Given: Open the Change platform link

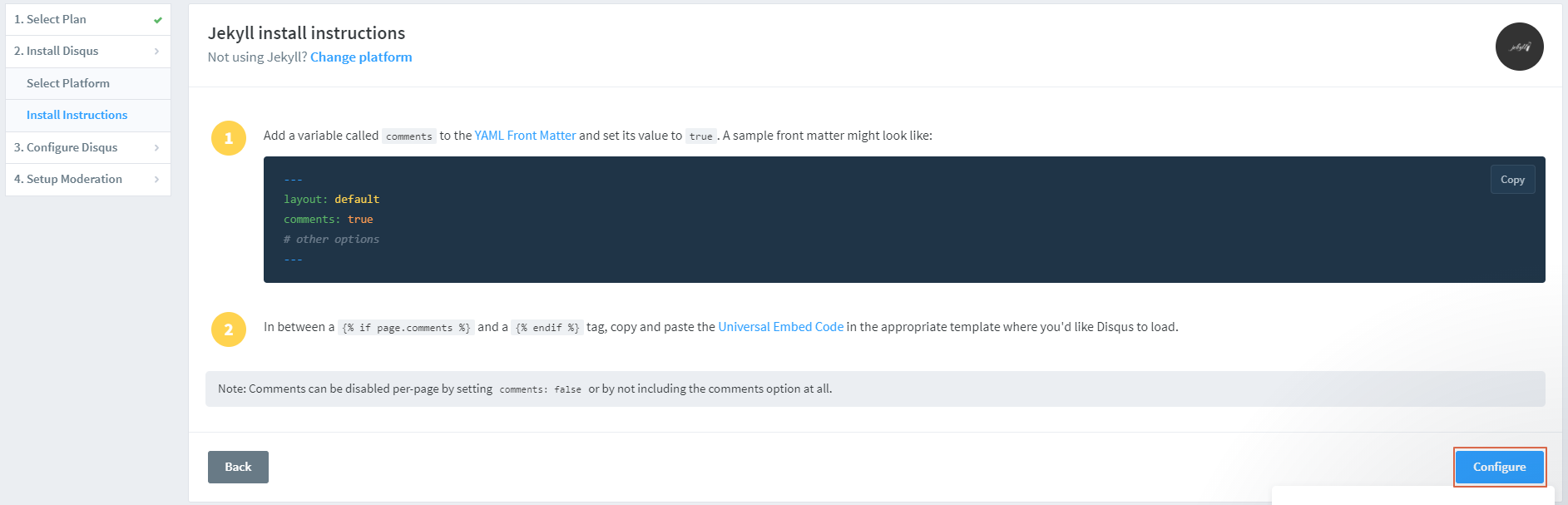Looking at the screenshot, I should pos(360,57).
